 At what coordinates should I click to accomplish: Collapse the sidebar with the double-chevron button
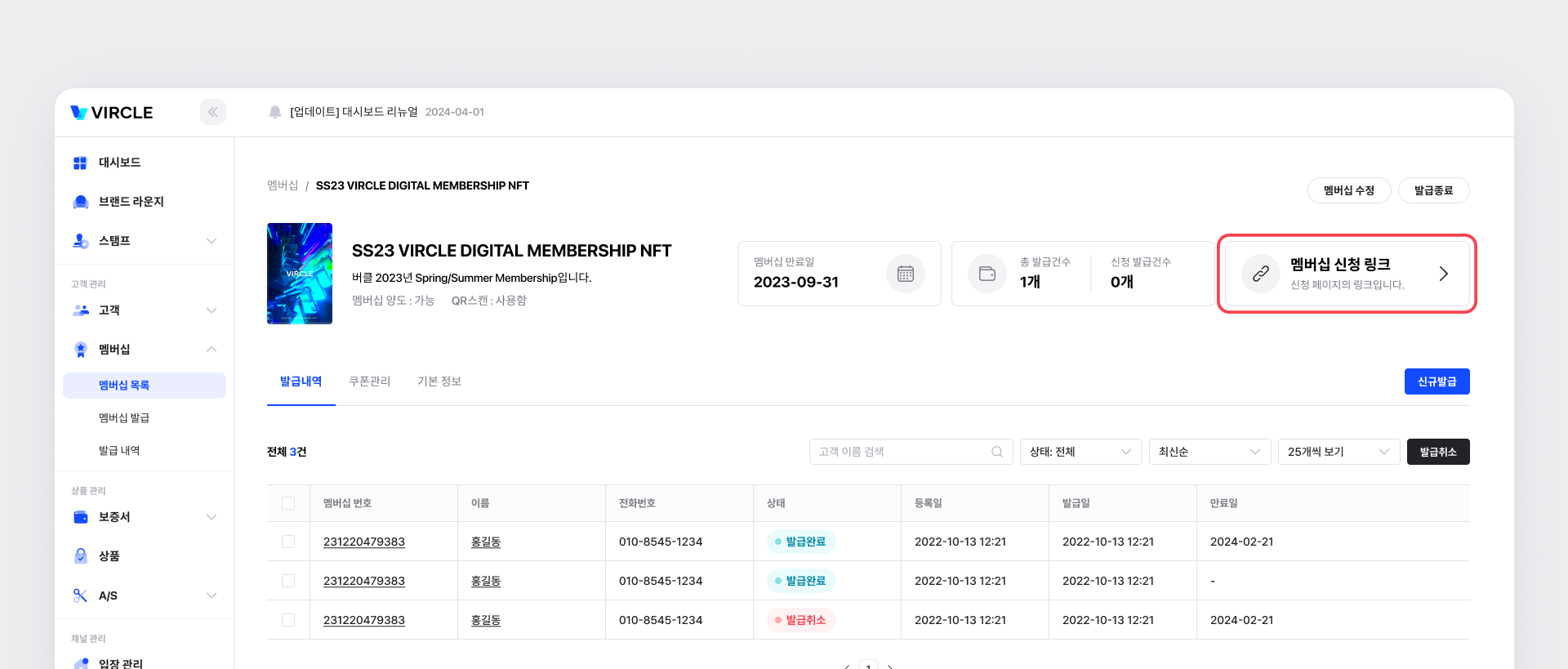click(x=213, y=112)
